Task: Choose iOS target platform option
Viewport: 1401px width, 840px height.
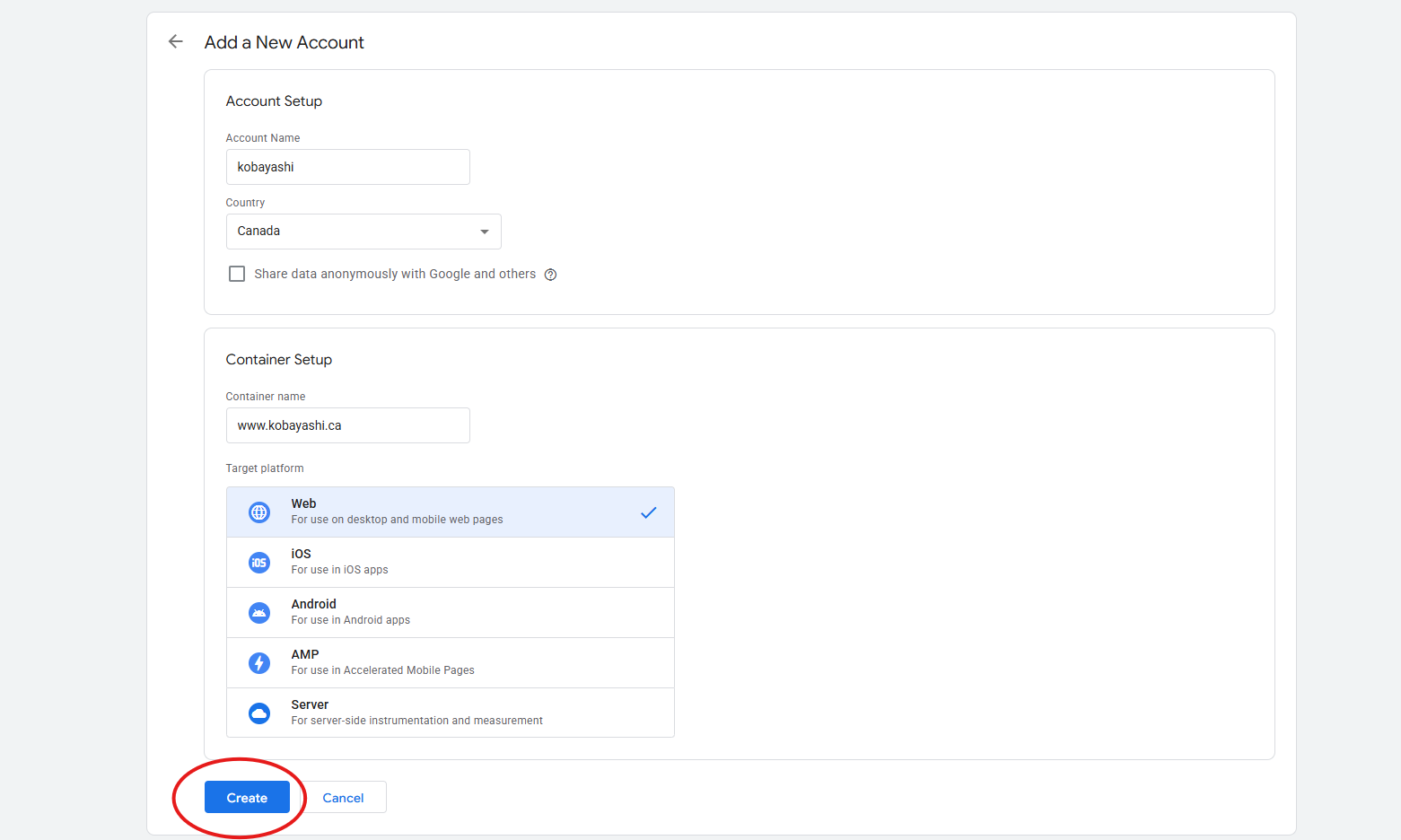Action: click(x=449, y=562)
